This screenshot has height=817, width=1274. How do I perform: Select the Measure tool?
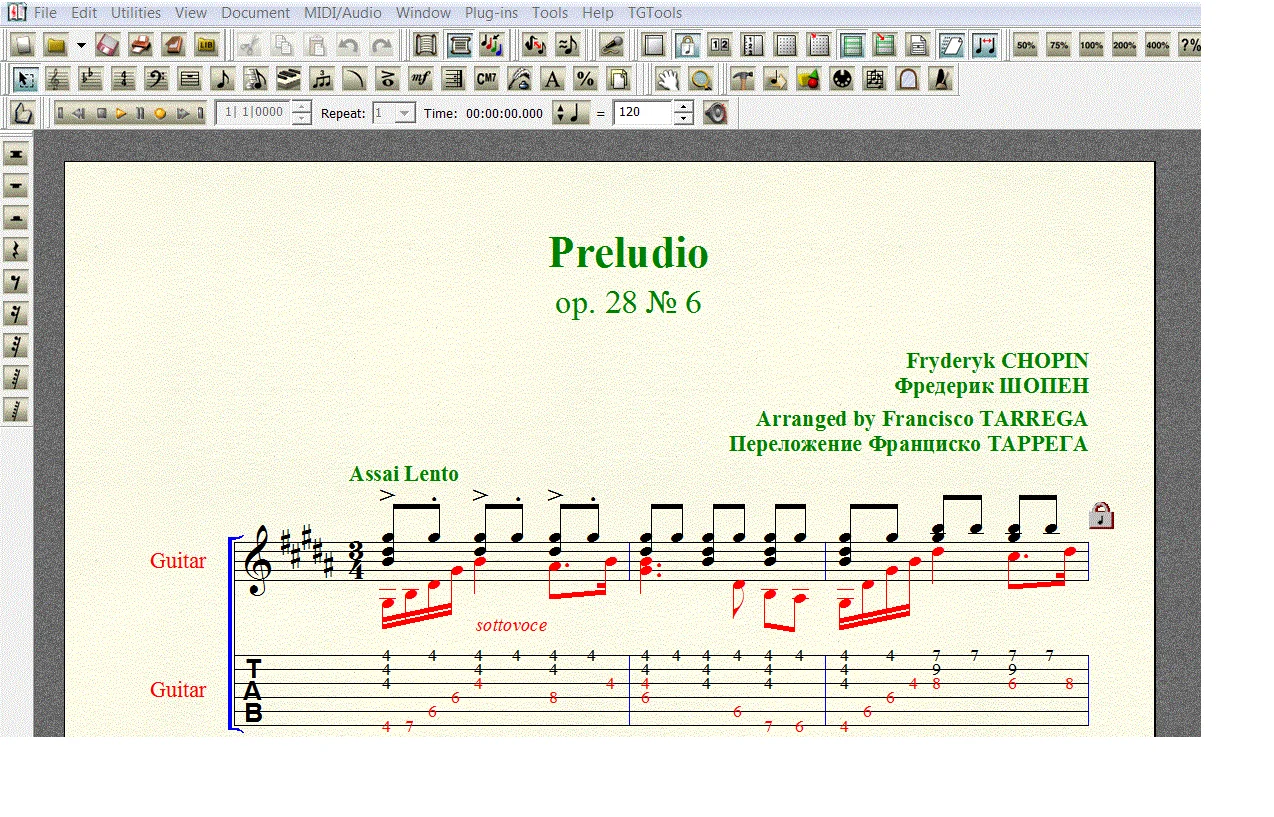[190, 79]
